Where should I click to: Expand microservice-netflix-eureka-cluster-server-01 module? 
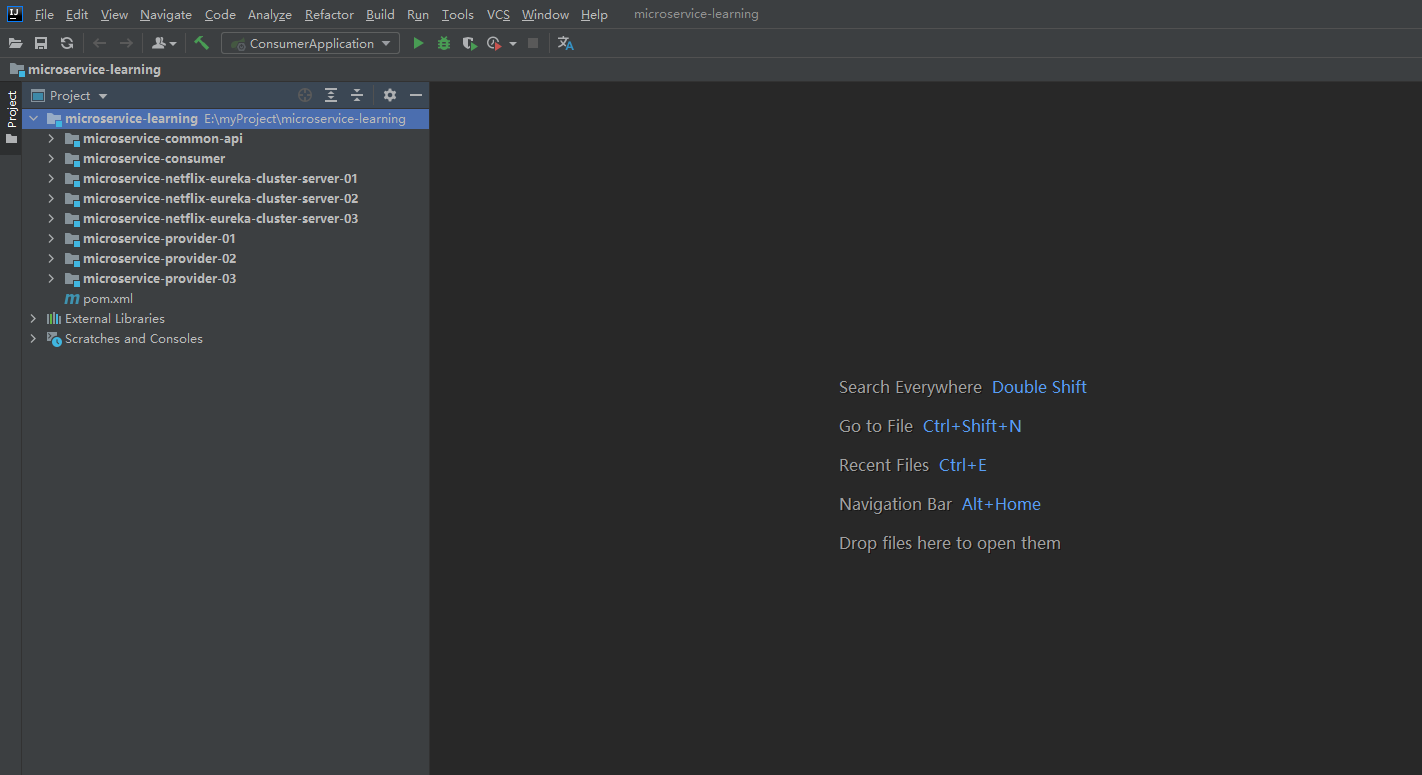[51, 178]
